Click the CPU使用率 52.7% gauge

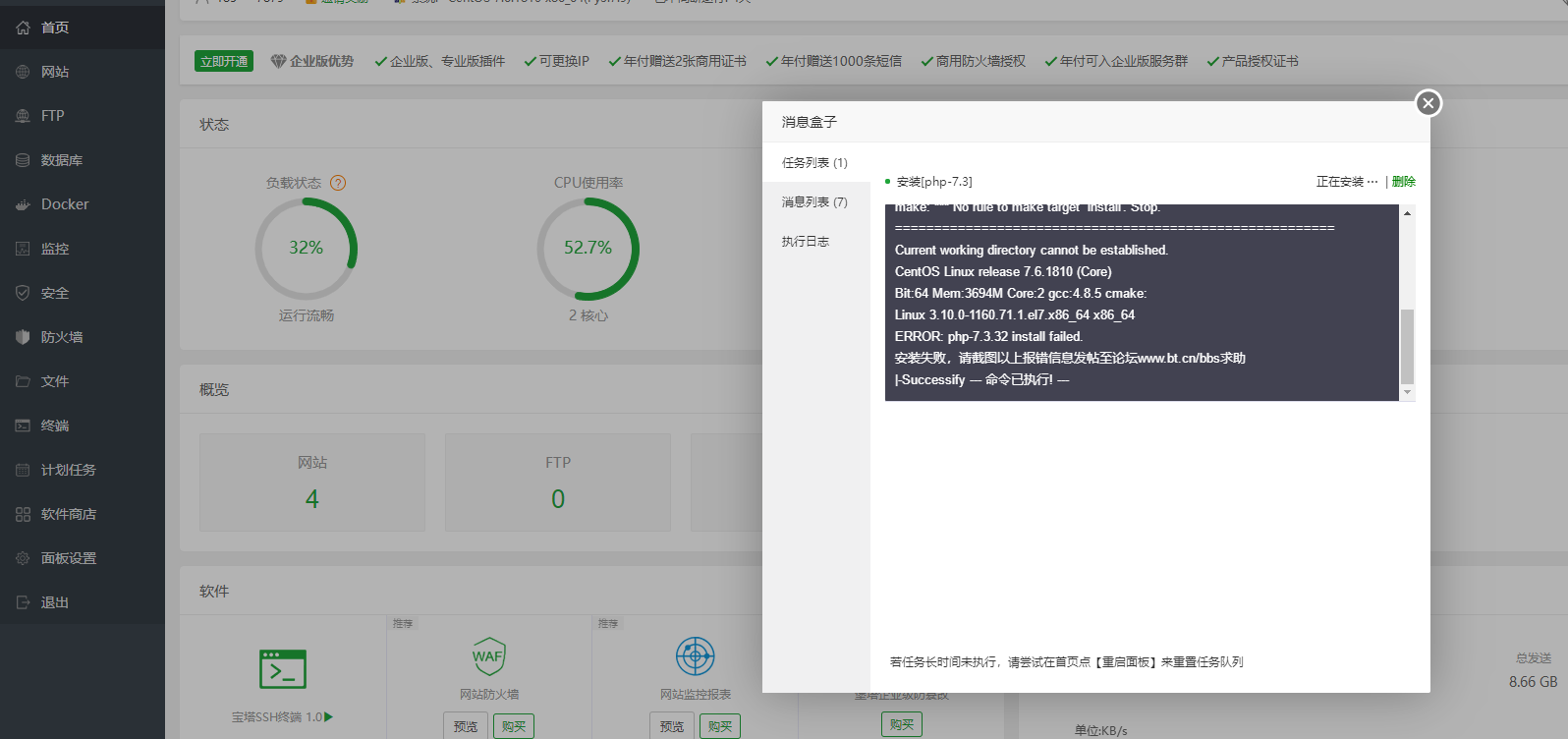588,249
